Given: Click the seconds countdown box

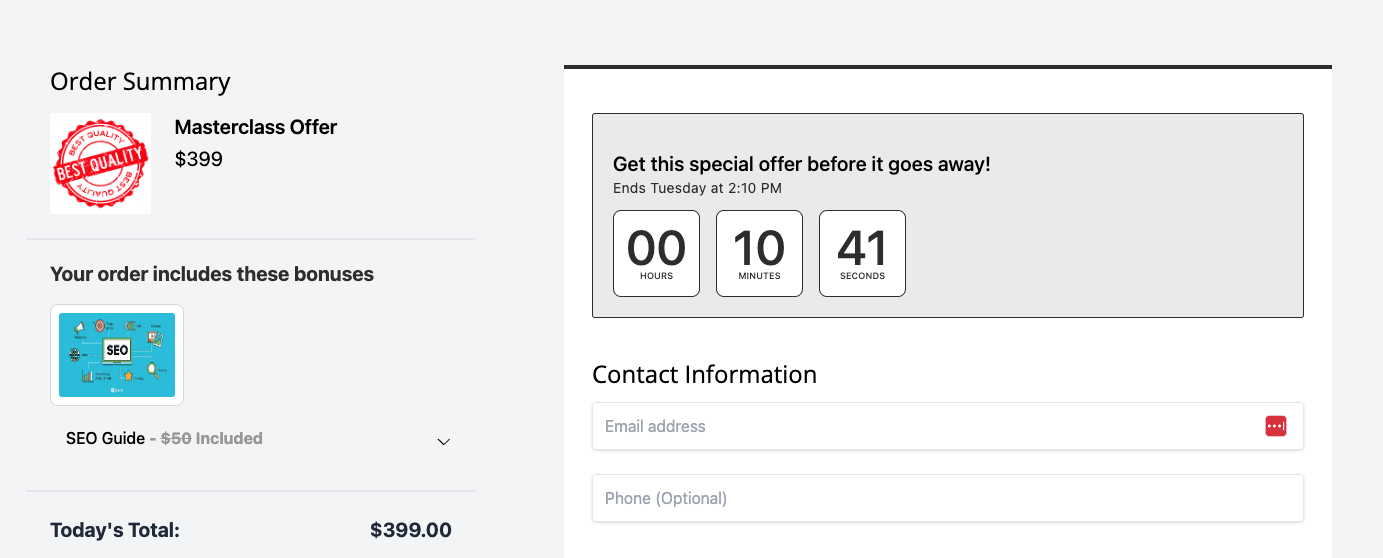Looking at the screenshot, I should click(862, 253).
